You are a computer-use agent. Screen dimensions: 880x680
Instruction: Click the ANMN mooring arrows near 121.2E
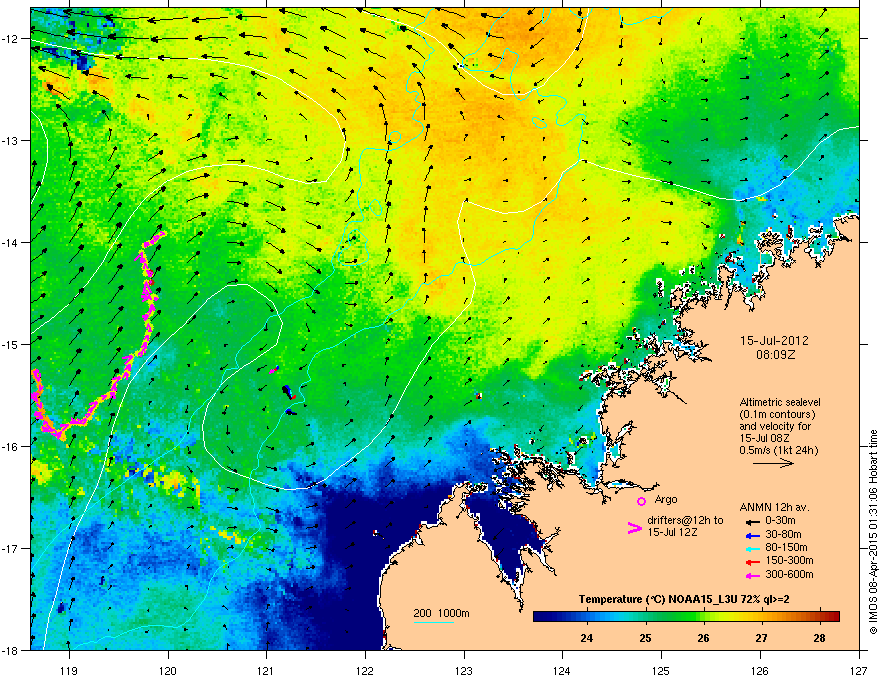click(x=289, y=392)
